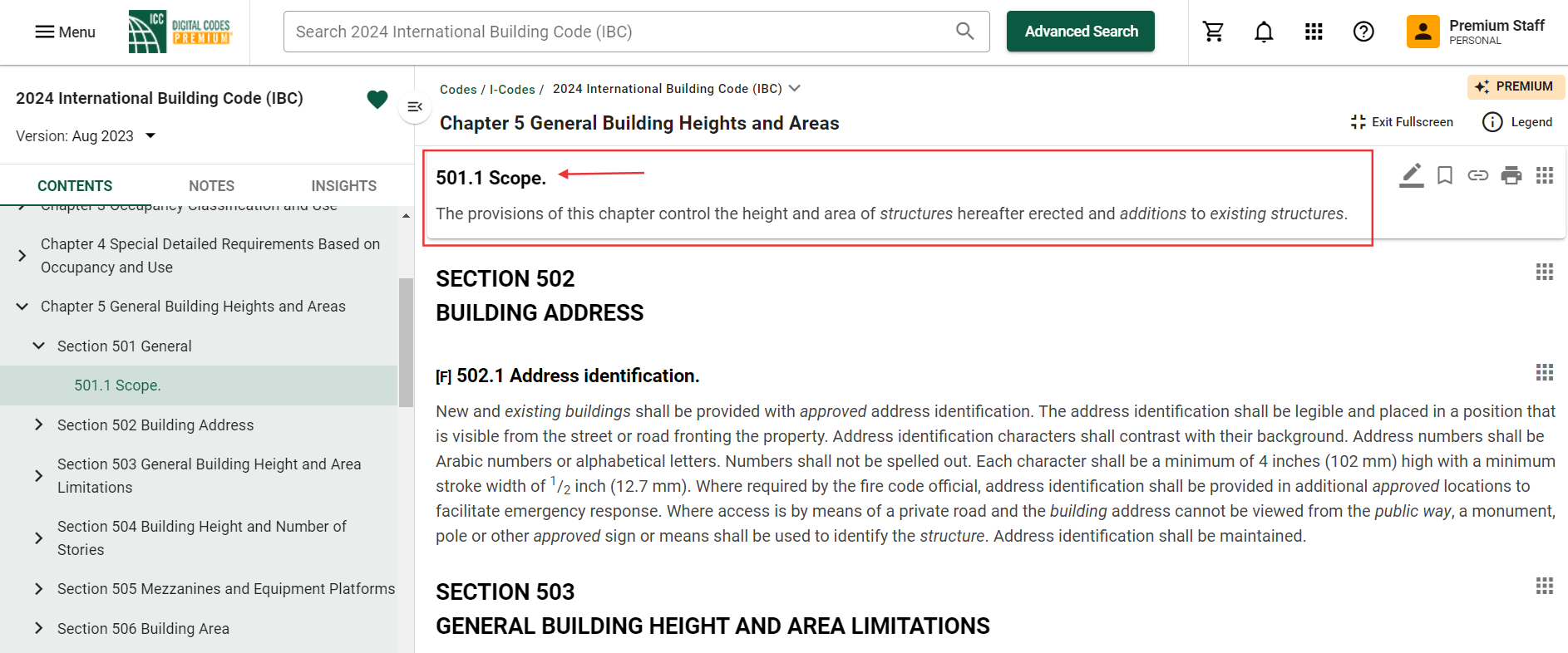This screenshot has height=653, width=1568.
Task: Click the help question mark icon
Action: coord(1363,32)
